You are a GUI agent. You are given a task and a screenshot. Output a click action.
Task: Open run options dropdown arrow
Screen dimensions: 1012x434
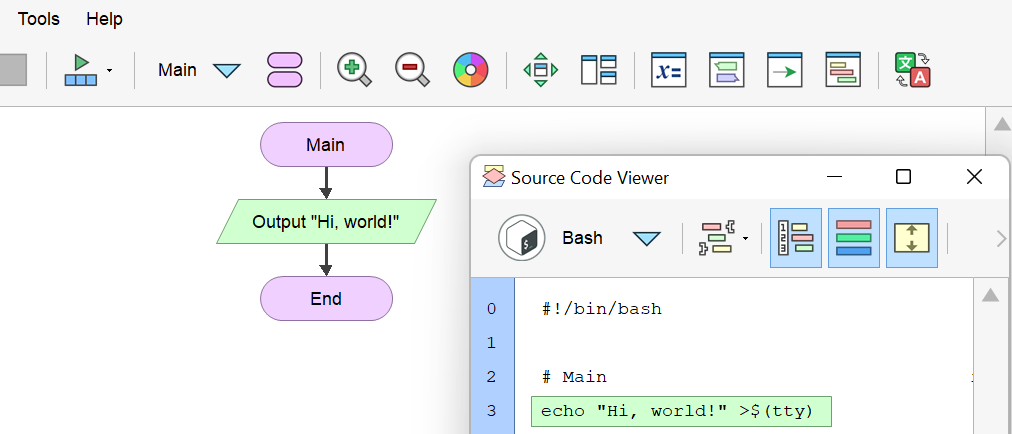click(x=109, y=70)
